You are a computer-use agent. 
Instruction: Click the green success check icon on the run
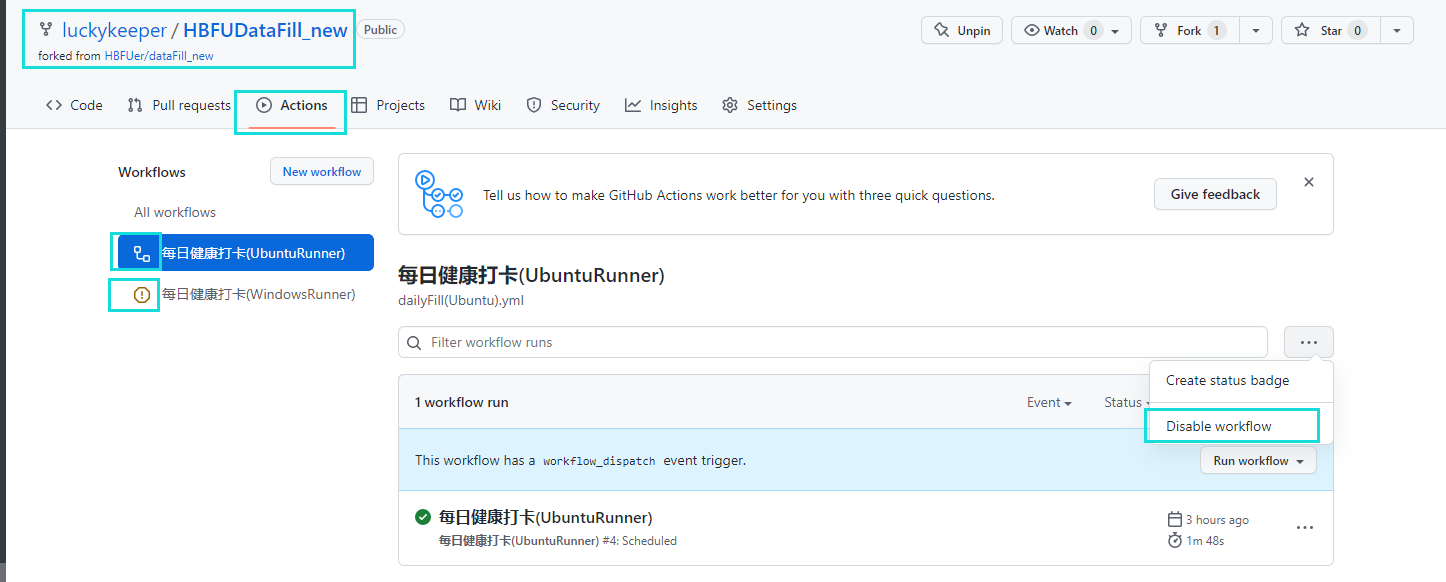point(423,517)
